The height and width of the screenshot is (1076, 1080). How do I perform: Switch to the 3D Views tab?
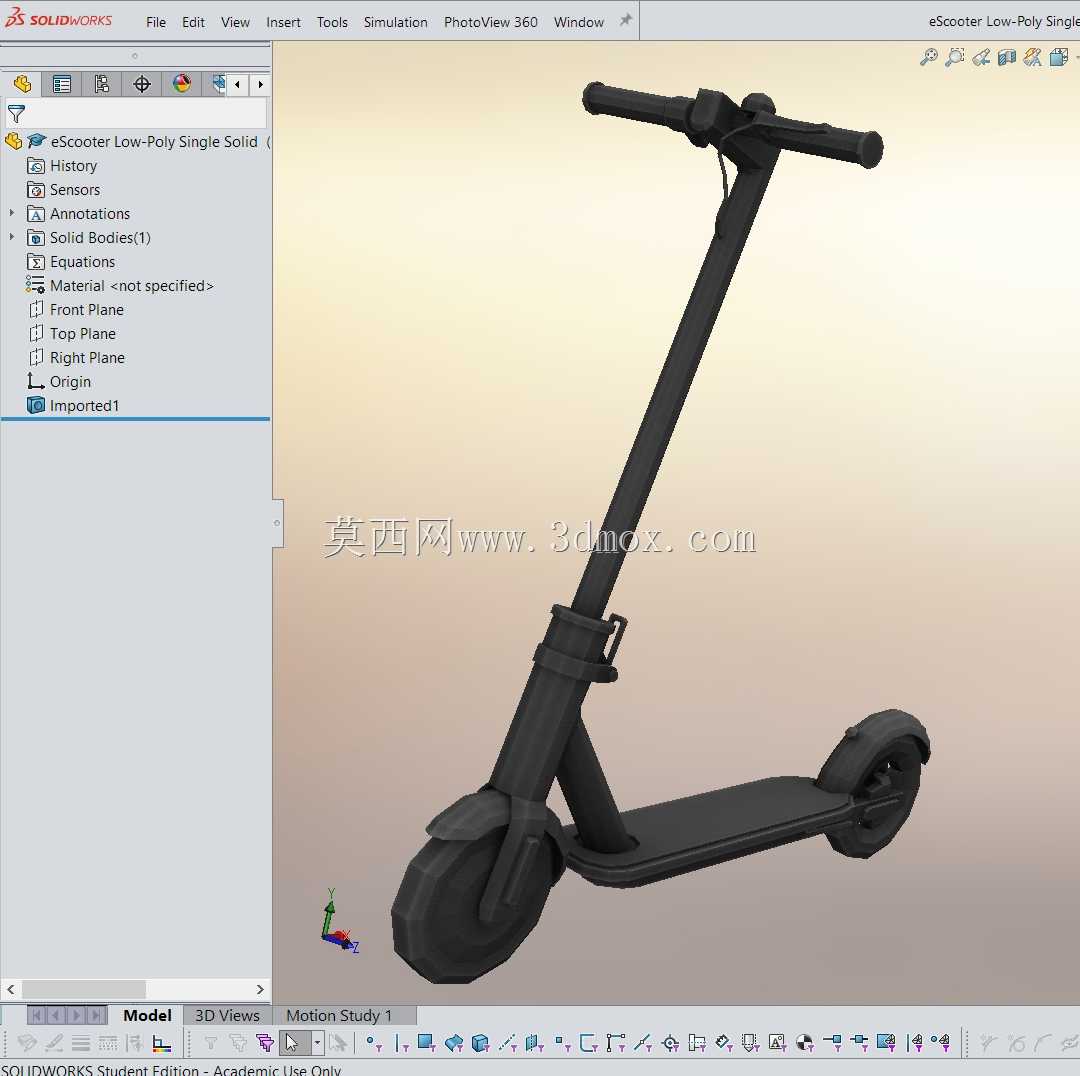pos(227,1015)
